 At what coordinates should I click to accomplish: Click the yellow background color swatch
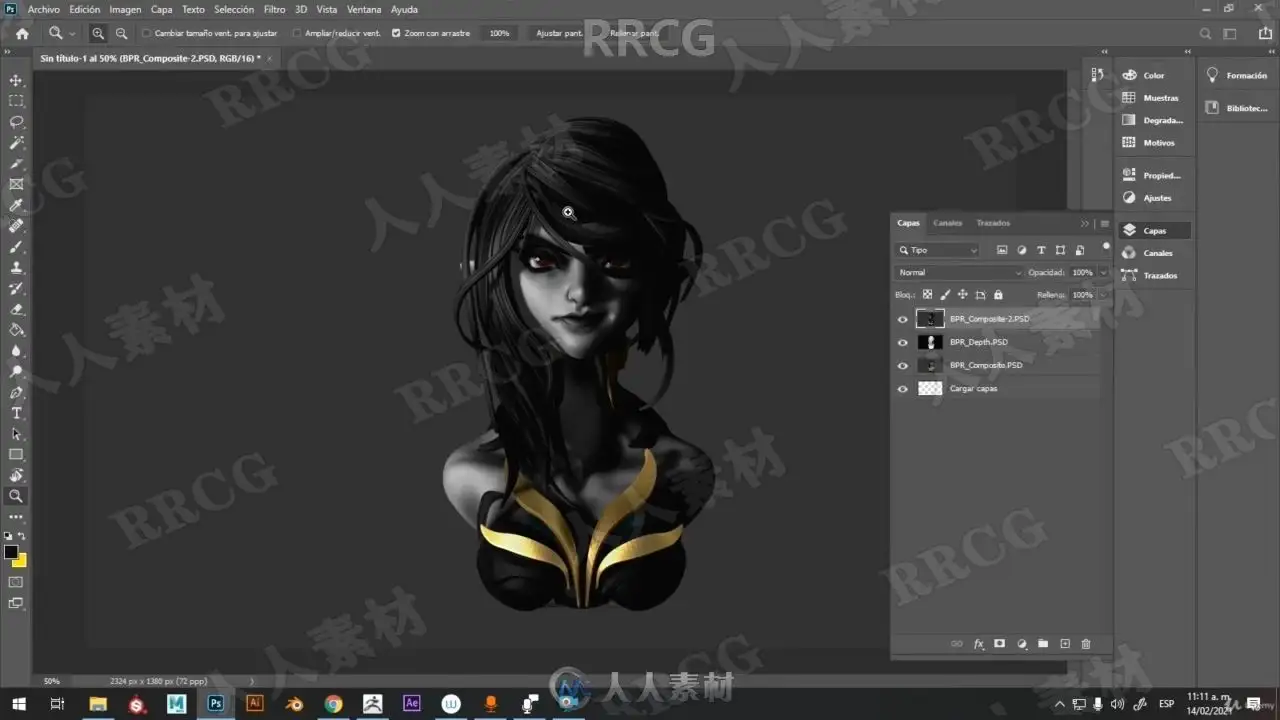tap(22, 562)
